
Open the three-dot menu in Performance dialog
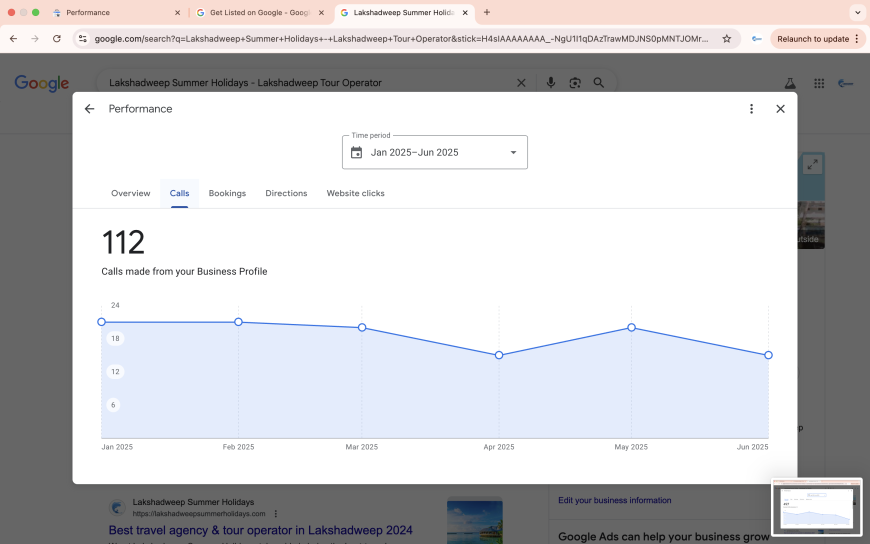pyautogui.click(x=751, y=109)
